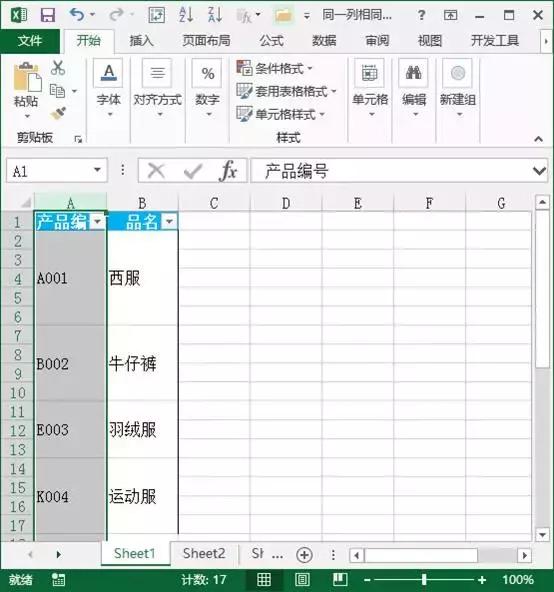Switch to the 数据 (Data) tab
Viewport: 554px width, 592px height.
324,40
